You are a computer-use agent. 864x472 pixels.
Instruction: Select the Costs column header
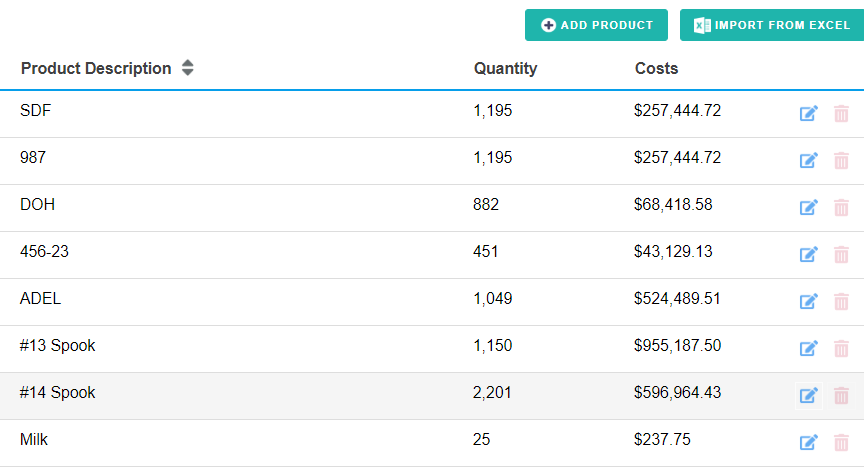point(656,68)
